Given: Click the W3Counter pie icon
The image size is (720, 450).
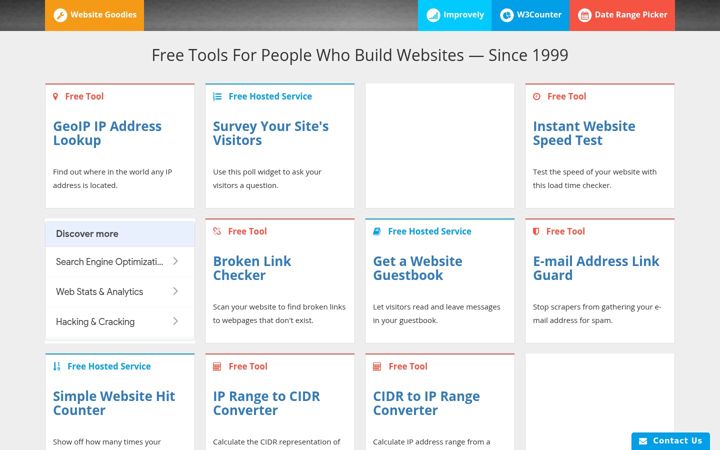Looking at the screenshot, I should pos(506,15).
